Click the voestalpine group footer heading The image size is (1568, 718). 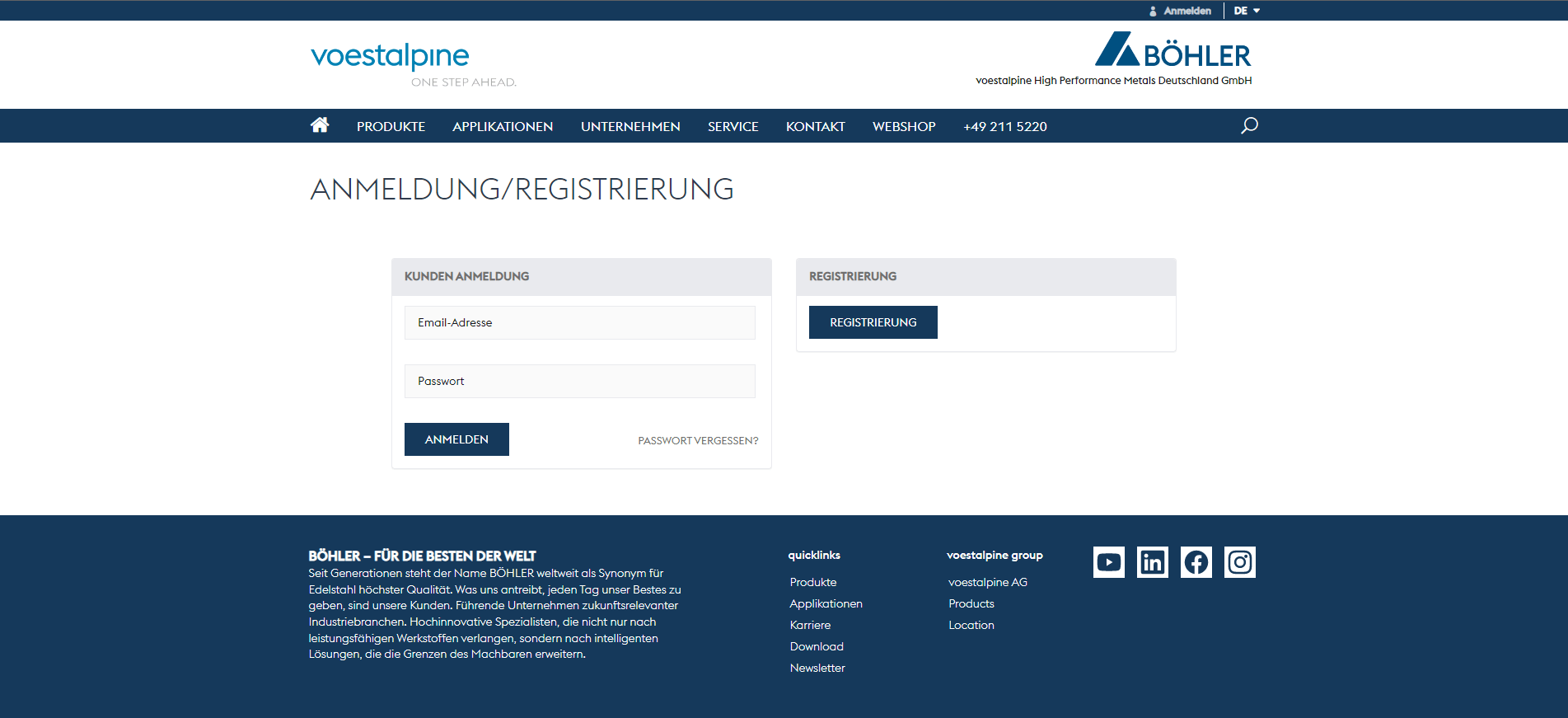pyautogui.click(x=995, y=556)
